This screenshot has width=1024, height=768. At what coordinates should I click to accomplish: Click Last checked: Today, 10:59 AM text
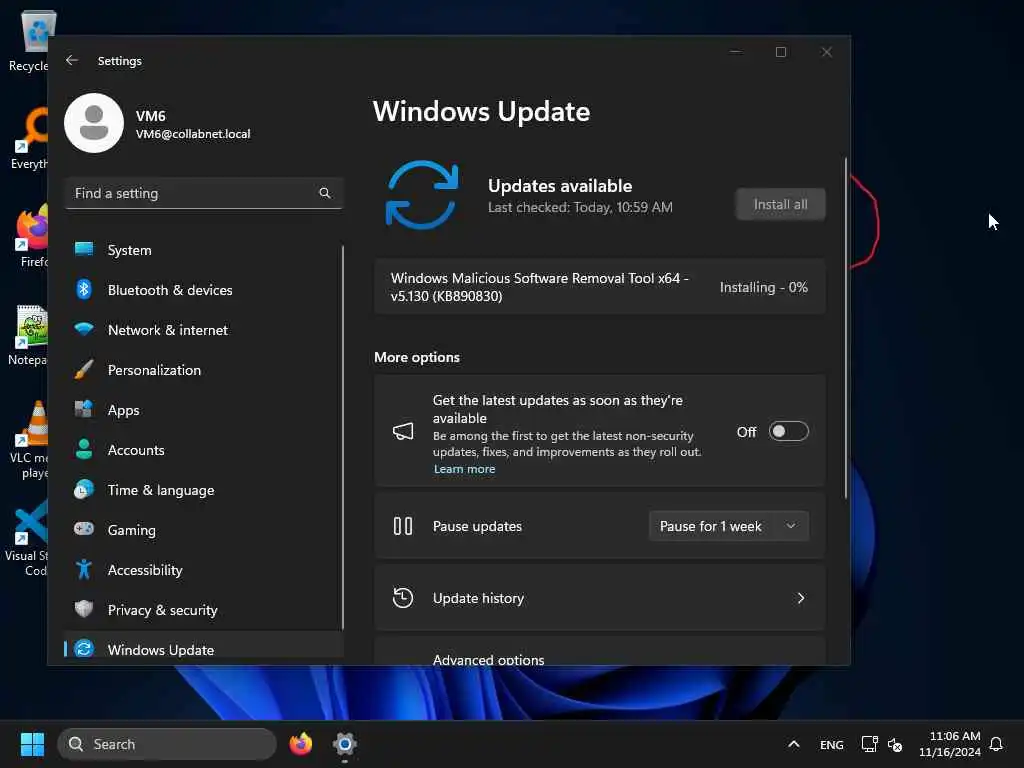point(580,207)
